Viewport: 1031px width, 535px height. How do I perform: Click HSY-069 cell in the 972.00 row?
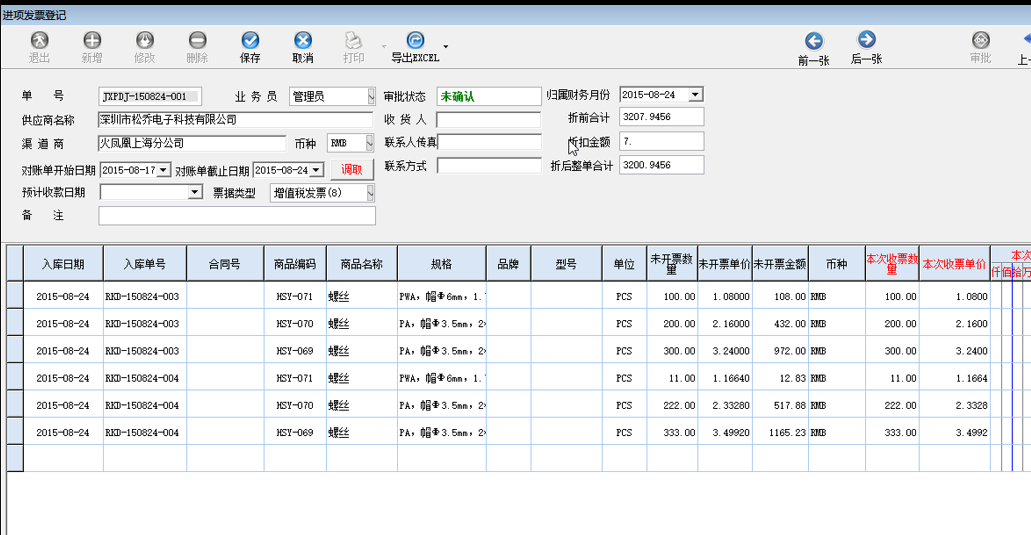[x=295, y=351]
